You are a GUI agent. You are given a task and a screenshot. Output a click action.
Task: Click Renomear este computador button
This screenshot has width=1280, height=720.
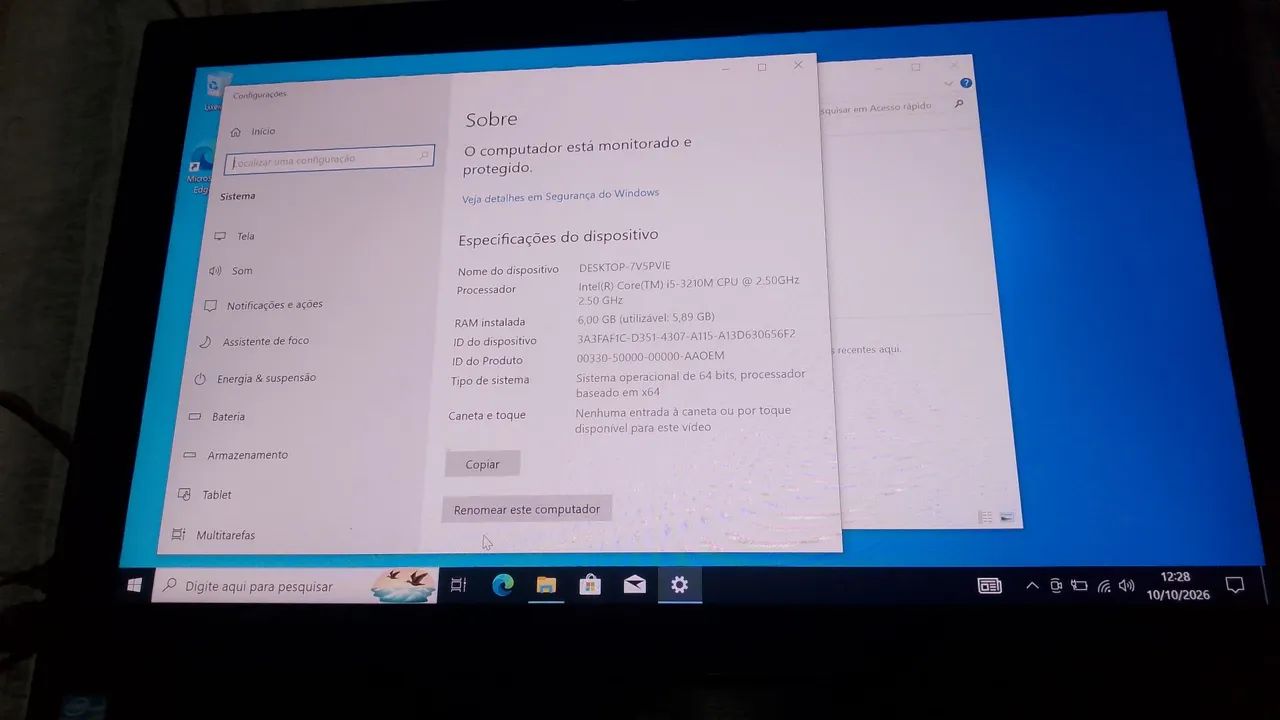[526, 509]
